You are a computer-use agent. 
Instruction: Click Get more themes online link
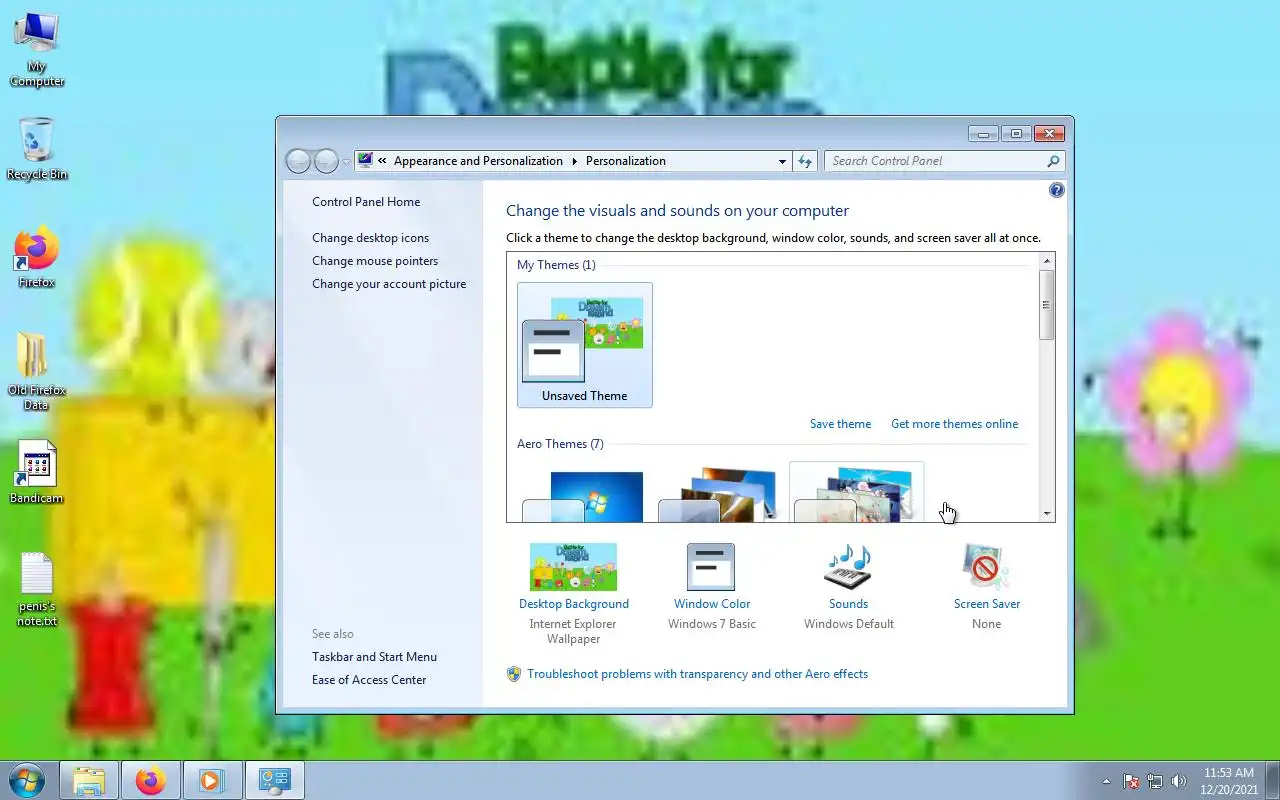pos(954,424)
